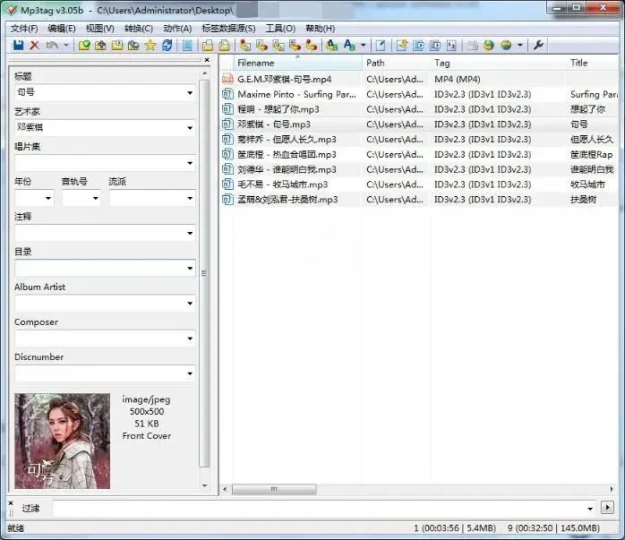625x540 pixels.
Task: Open favorite directories with the star icon
Action: click(x=150, y=45)
